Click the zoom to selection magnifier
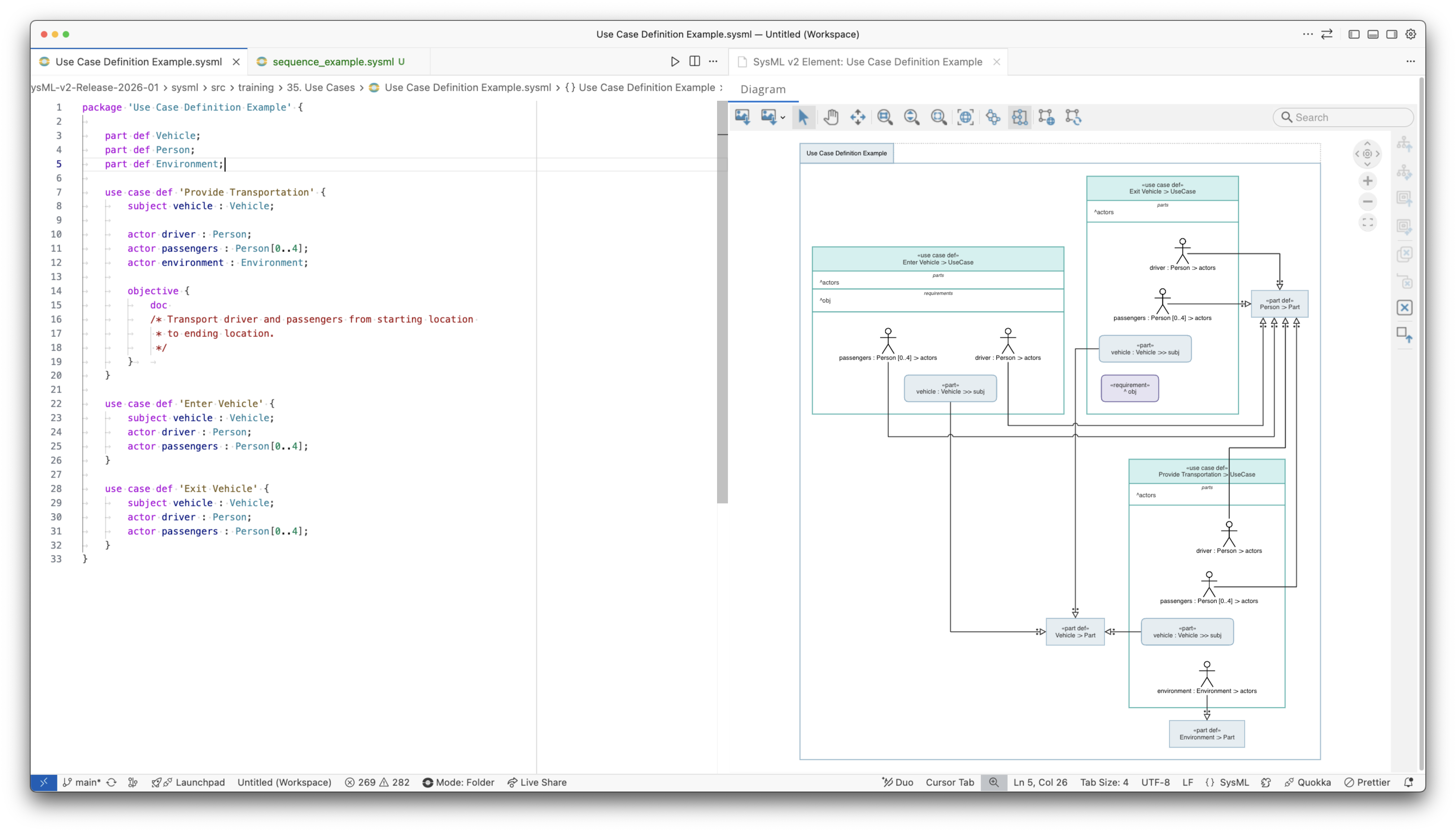This screenshot has width=1456, height=832. pos(939,117)
